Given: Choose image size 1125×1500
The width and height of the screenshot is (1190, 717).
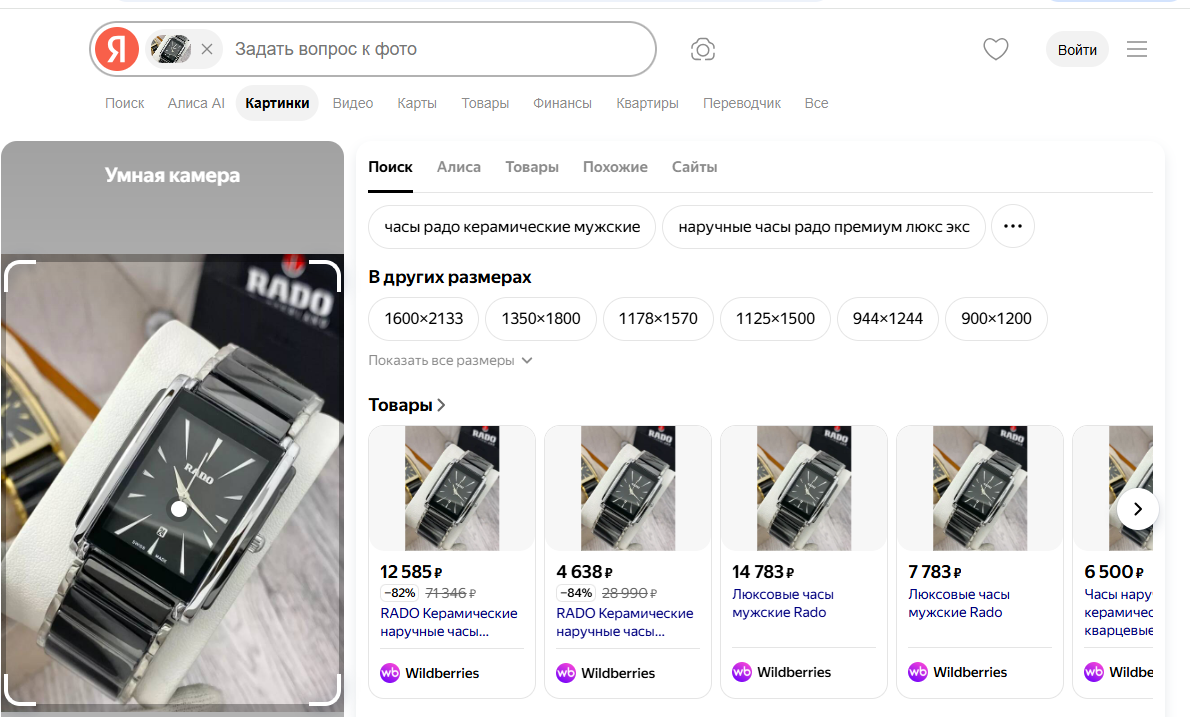Looking at the screenshot, I should coord(775,319).
